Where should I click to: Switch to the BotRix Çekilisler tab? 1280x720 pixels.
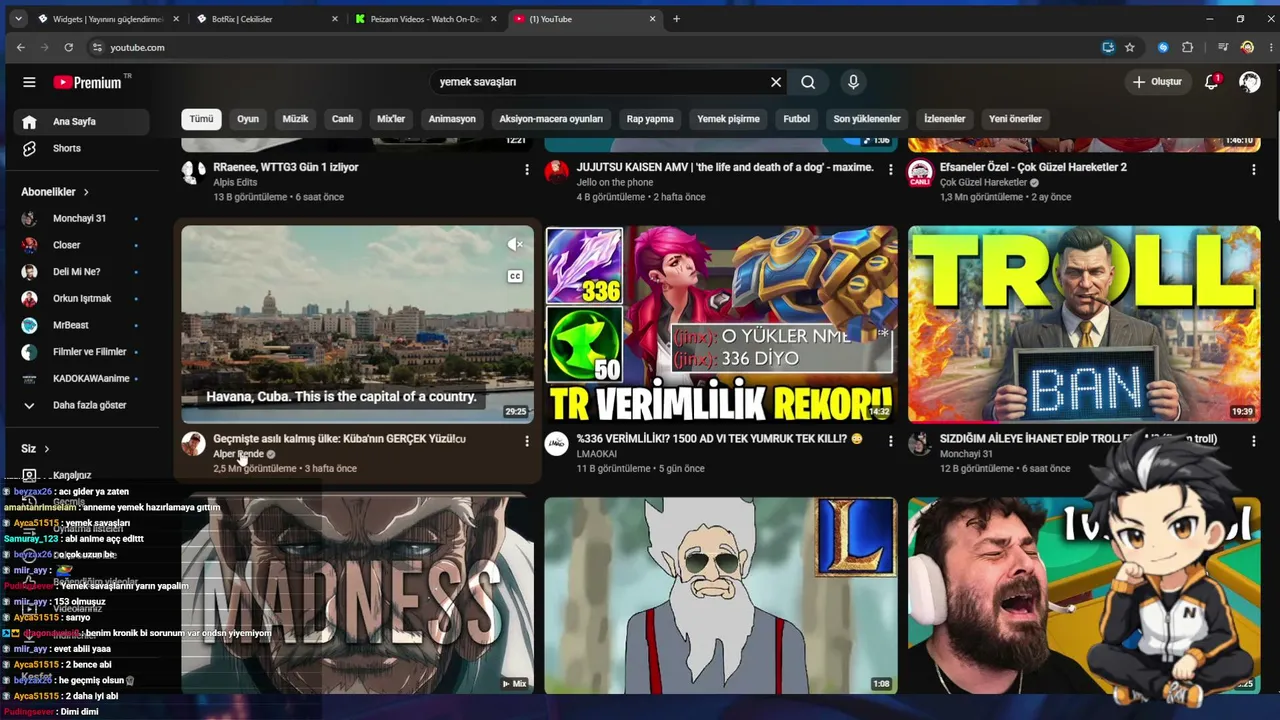pyautogui.click(x=266, y=18)
